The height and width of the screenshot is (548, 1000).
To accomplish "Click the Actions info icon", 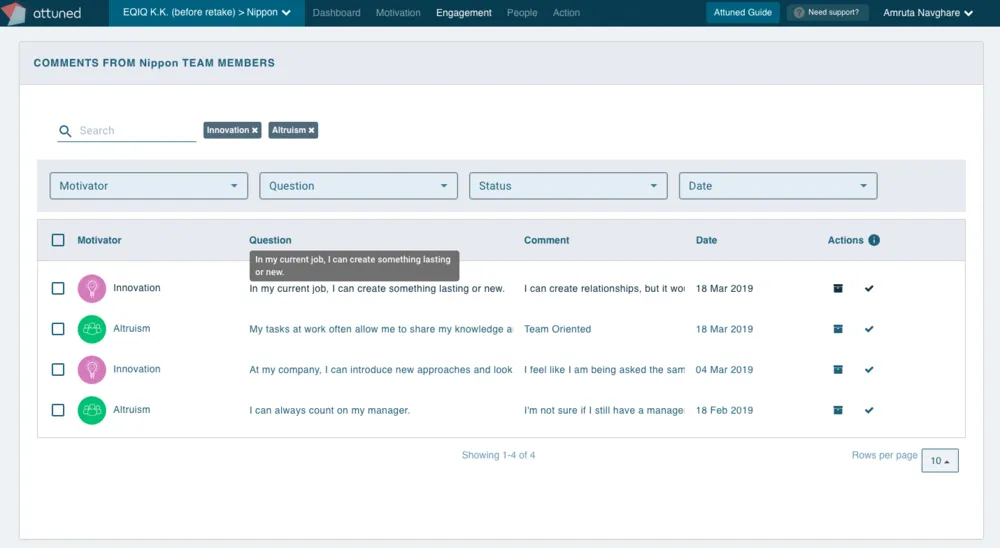I will [x=874, y=240].
